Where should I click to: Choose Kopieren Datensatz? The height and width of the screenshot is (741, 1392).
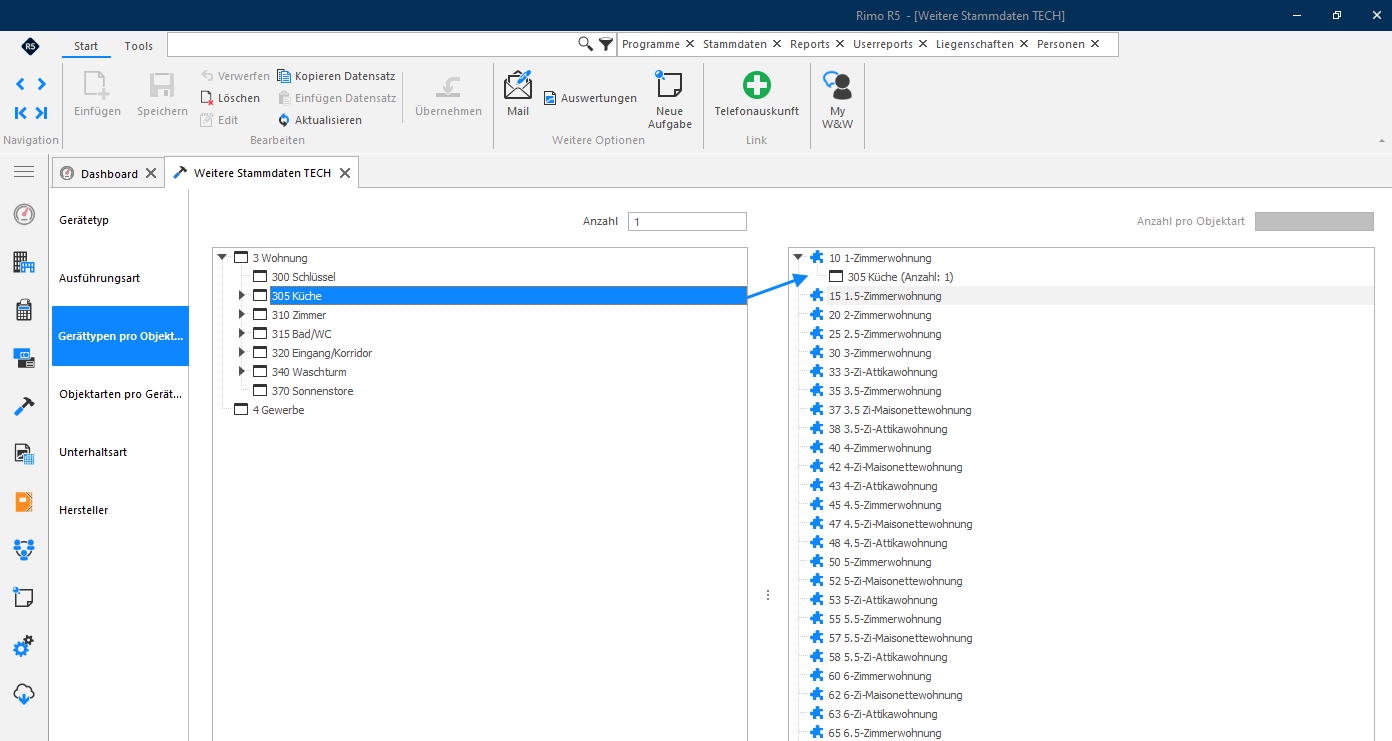coord(336,76)
